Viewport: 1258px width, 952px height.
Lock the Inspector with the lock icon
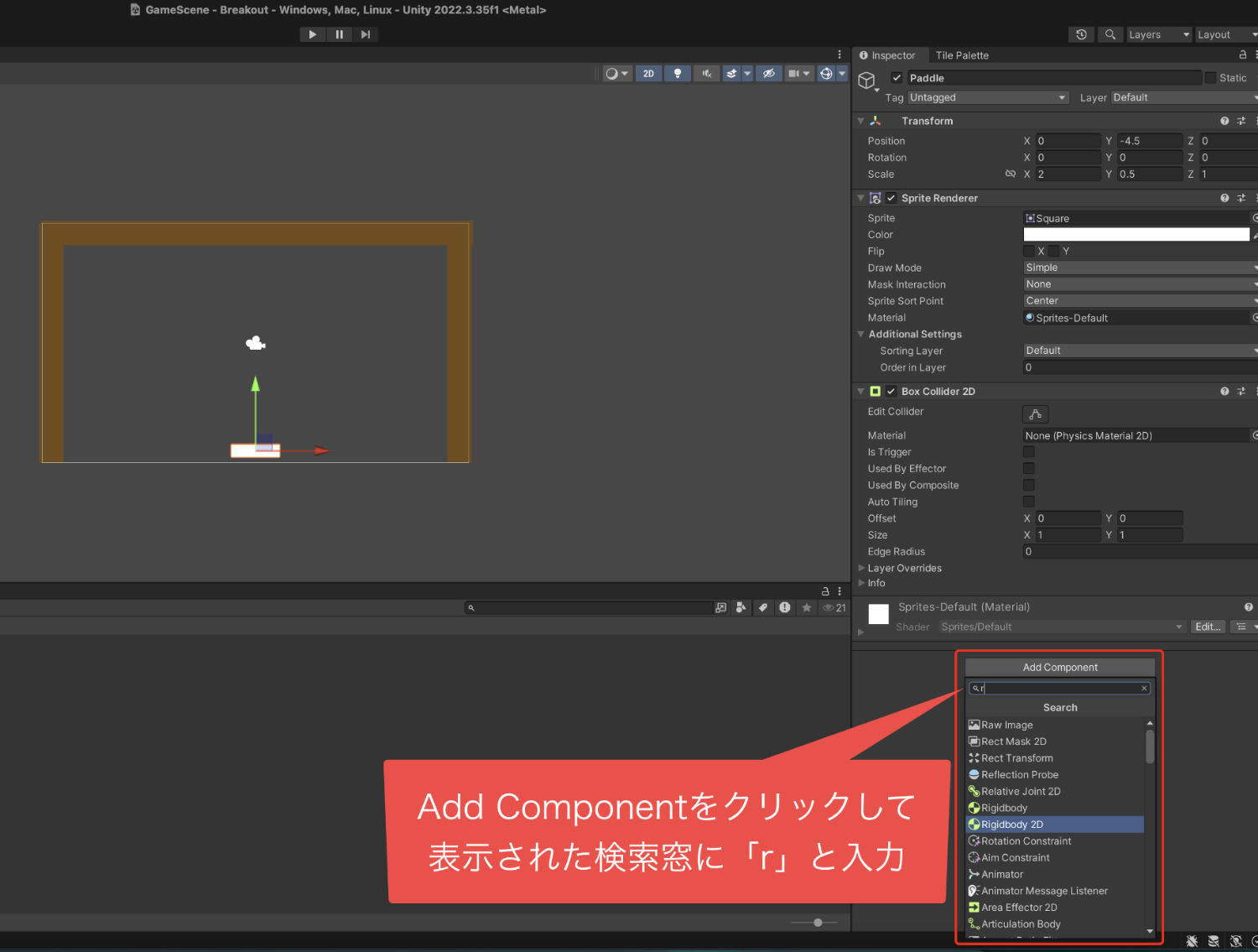coord(1242,55)
